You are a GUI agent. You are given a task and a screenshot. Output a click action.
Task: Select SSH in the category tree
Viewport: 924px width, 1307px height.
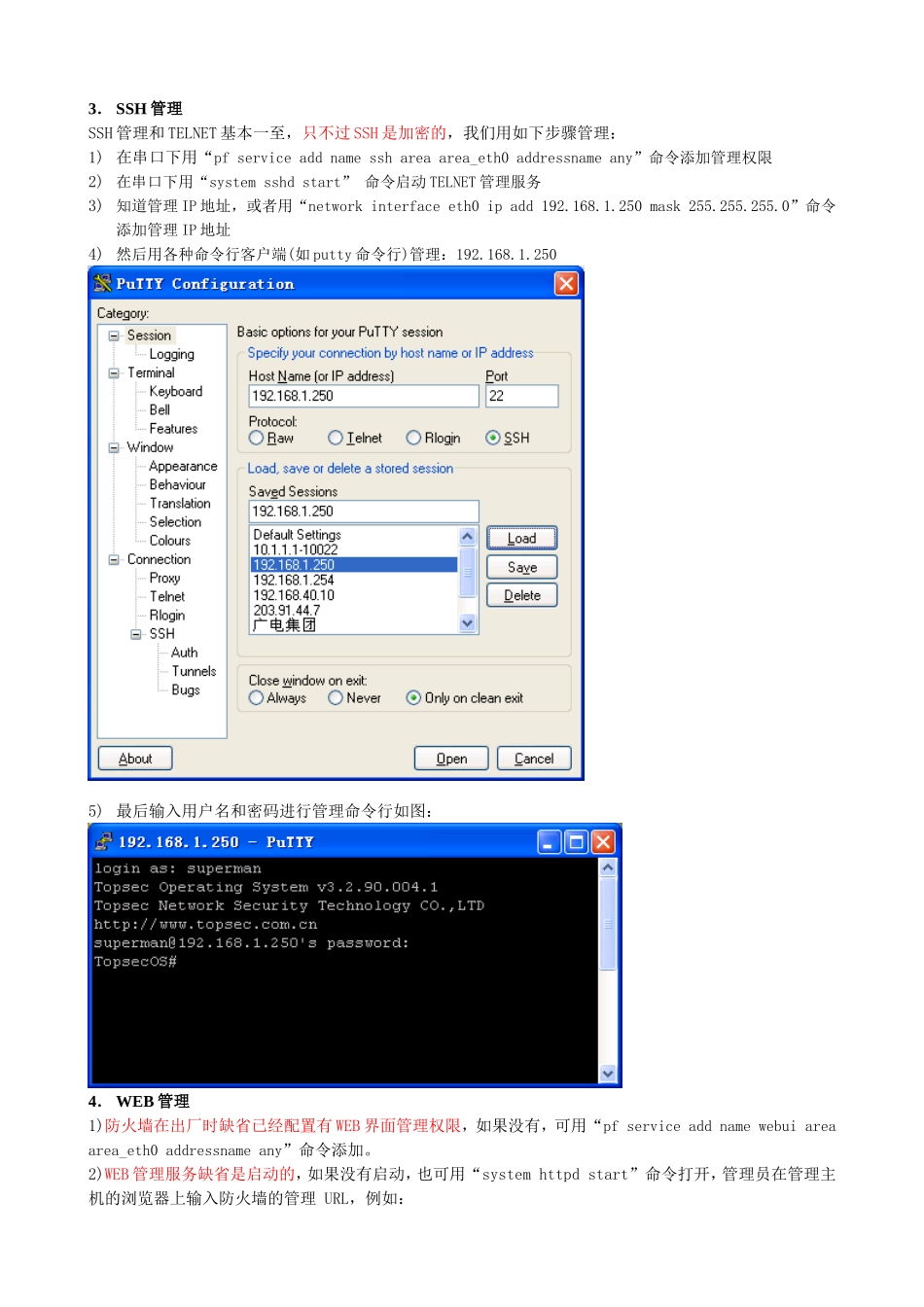tap(162, 634)
